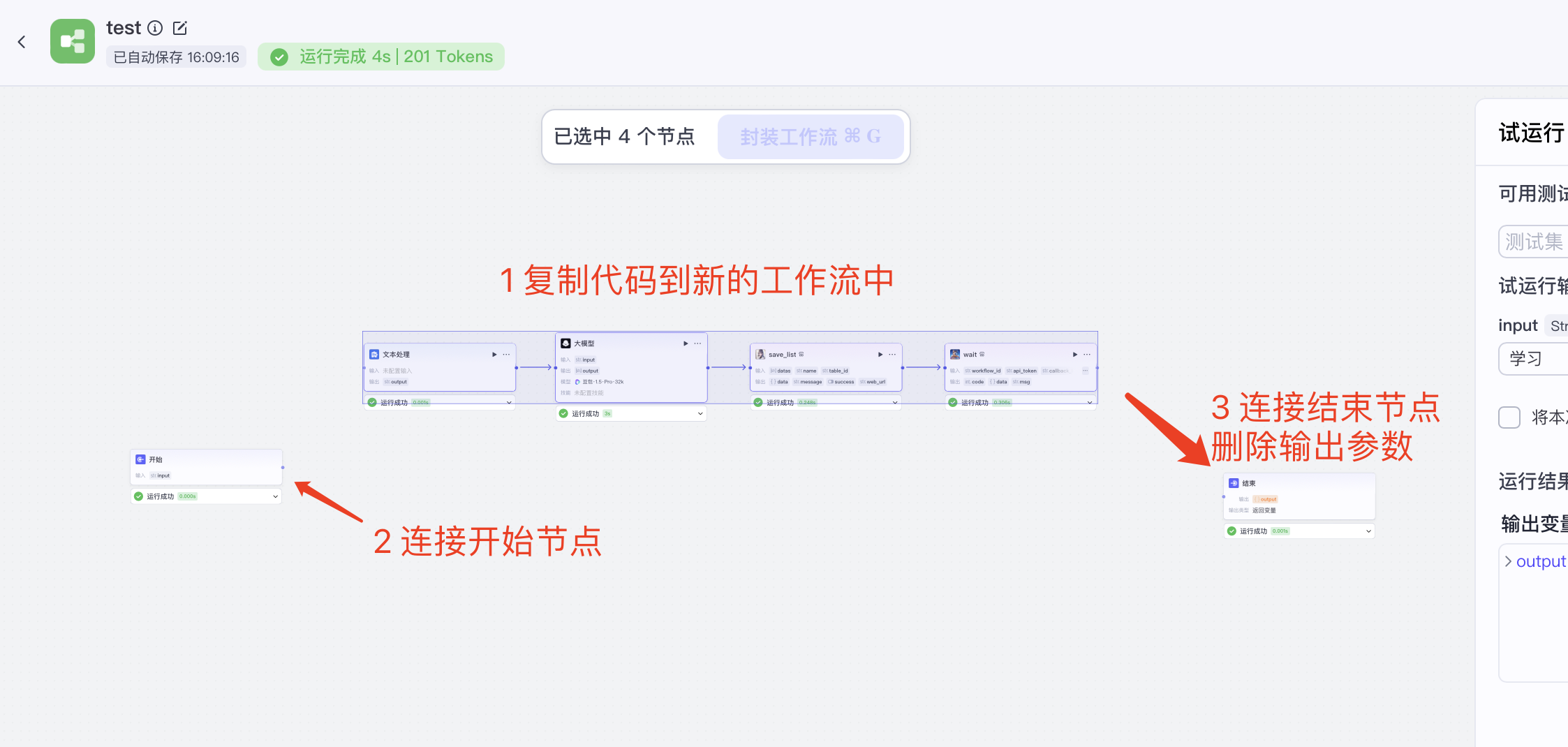Image resolution: width=1568 pixels, height=747 pixels.
Task: Go back with the left arrow
Action: click(22, 42)
